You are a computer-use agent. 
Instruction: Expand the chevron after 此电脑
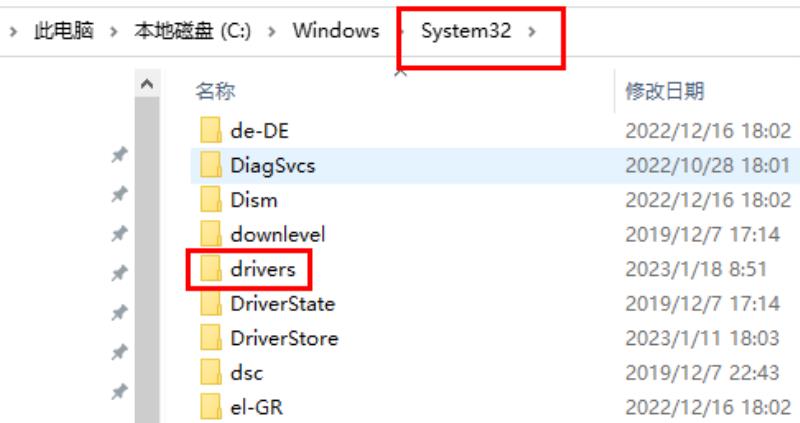(114, 32)
